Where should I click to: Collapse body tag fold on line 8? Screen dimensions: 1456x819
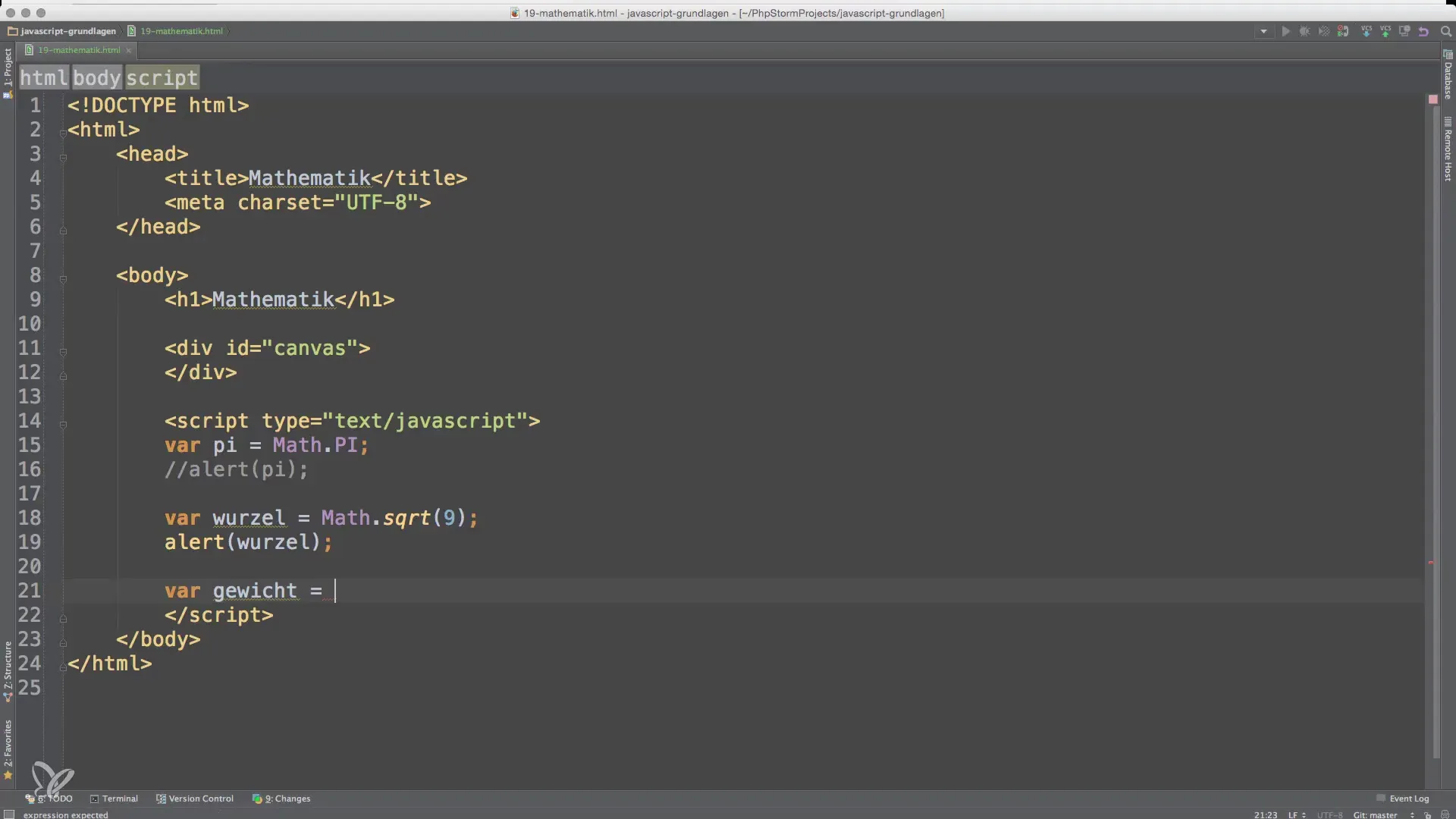click(63, 279)
